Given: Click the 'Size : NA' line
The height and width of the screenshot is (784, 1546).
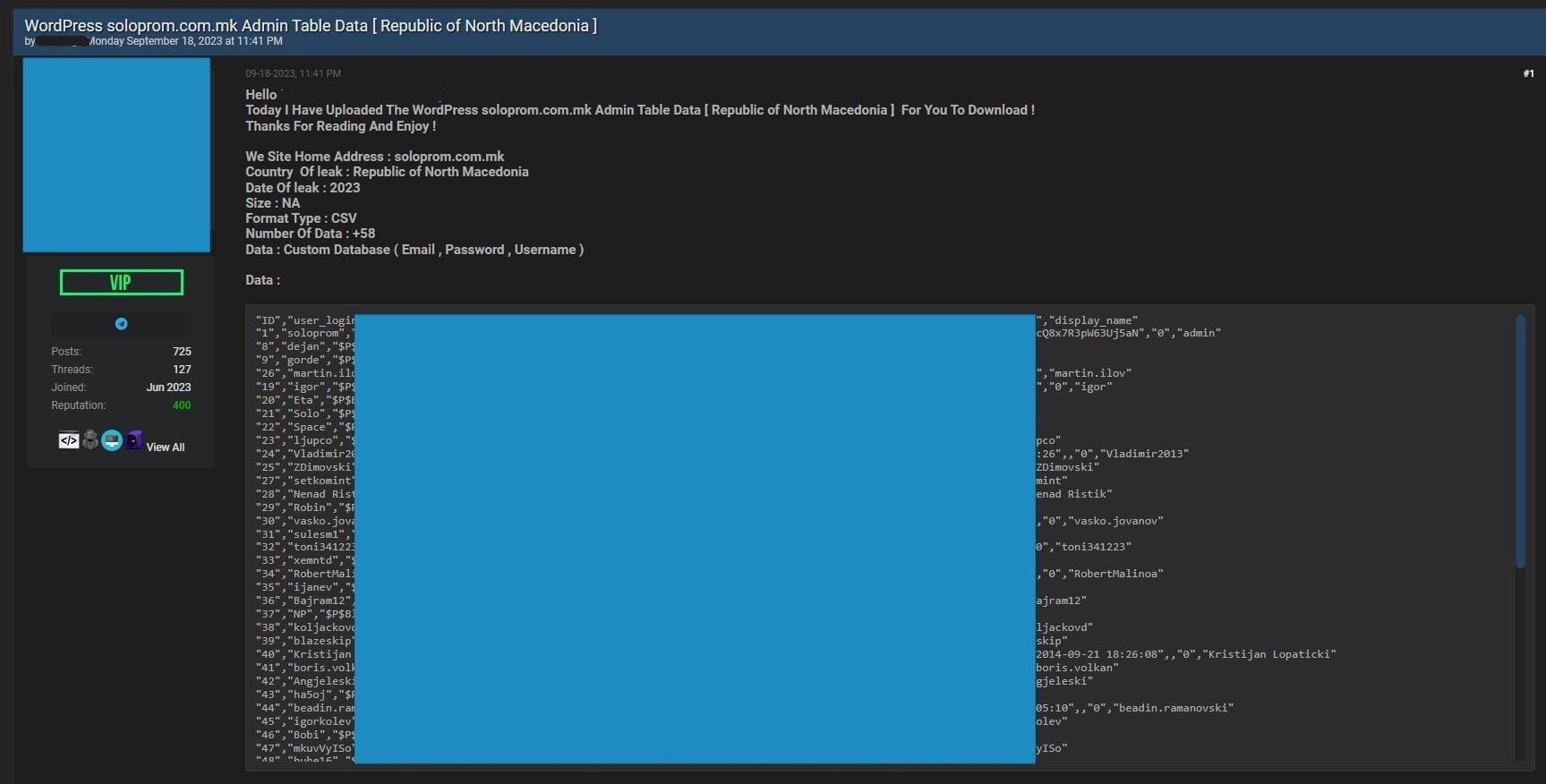Looking at the screenshot, I should (273, 203).
